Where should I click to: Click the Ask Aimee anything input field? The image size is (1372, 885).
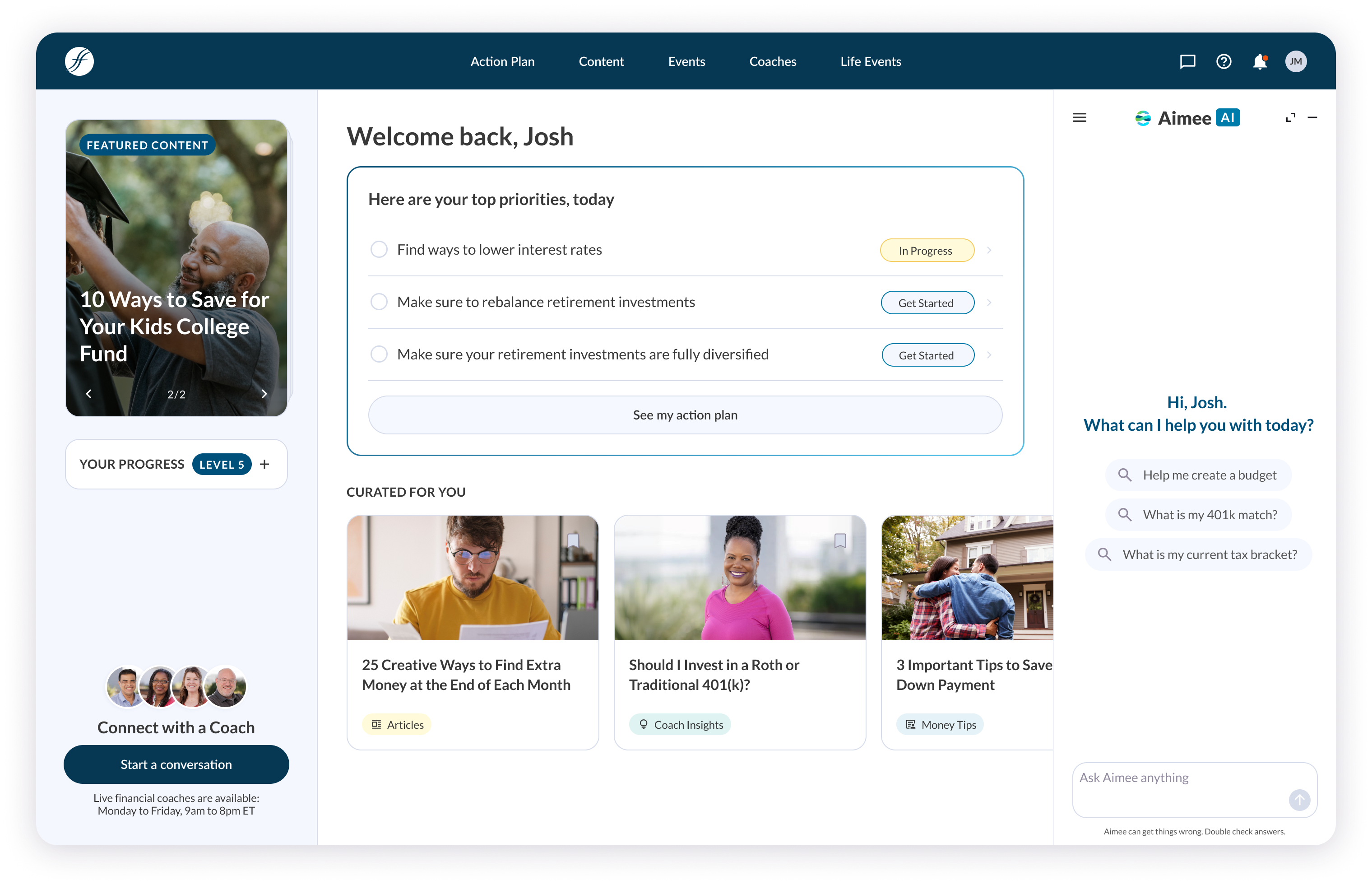[1195, 790]
